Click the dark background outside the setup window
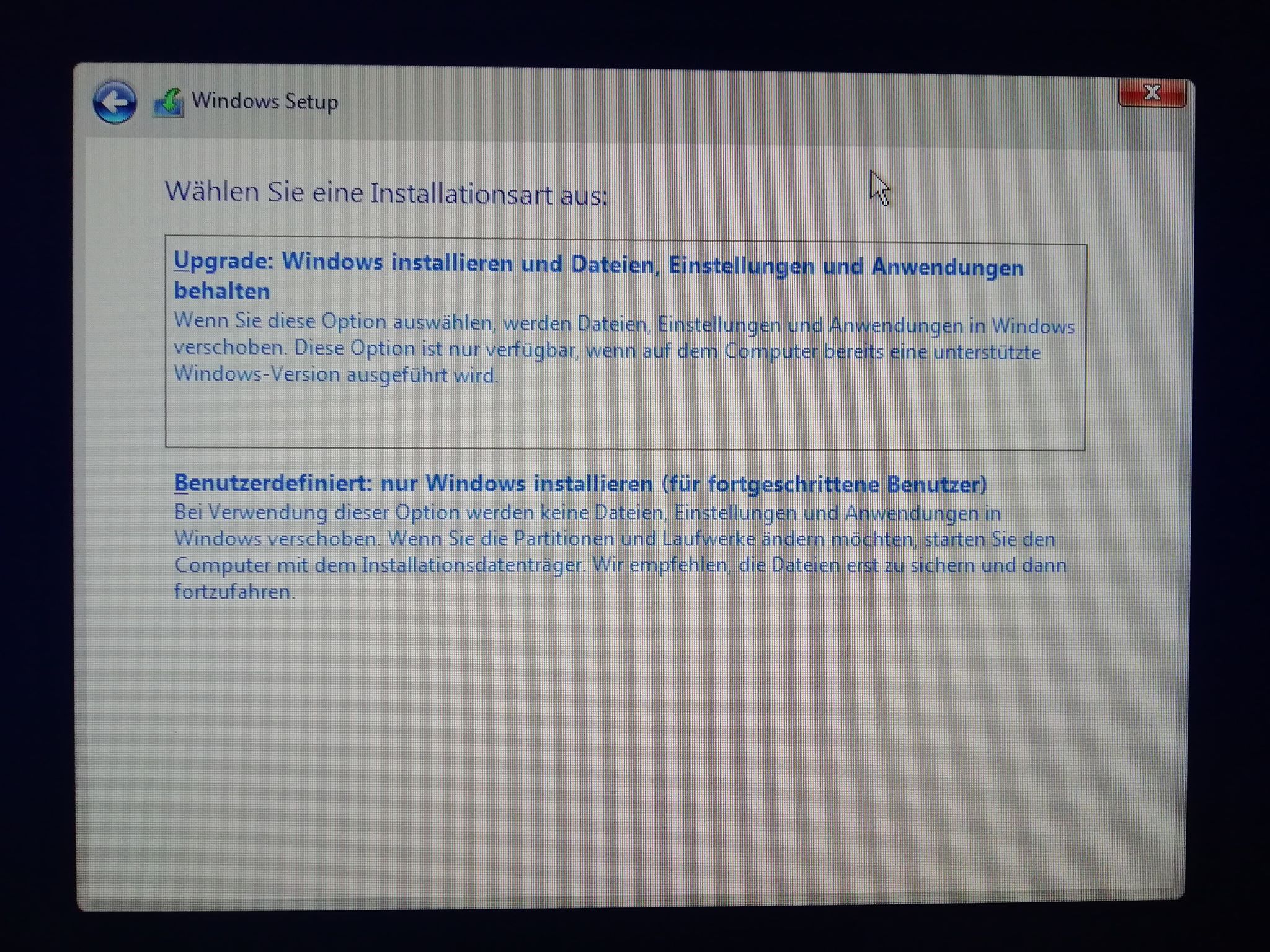The width and height of the screenshot is (1270, 952). coord(620,31)
